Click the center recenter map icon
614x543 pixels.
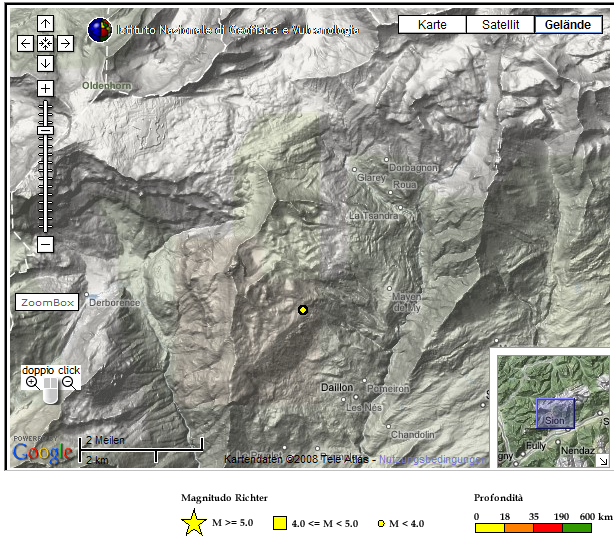click(45, 43)
